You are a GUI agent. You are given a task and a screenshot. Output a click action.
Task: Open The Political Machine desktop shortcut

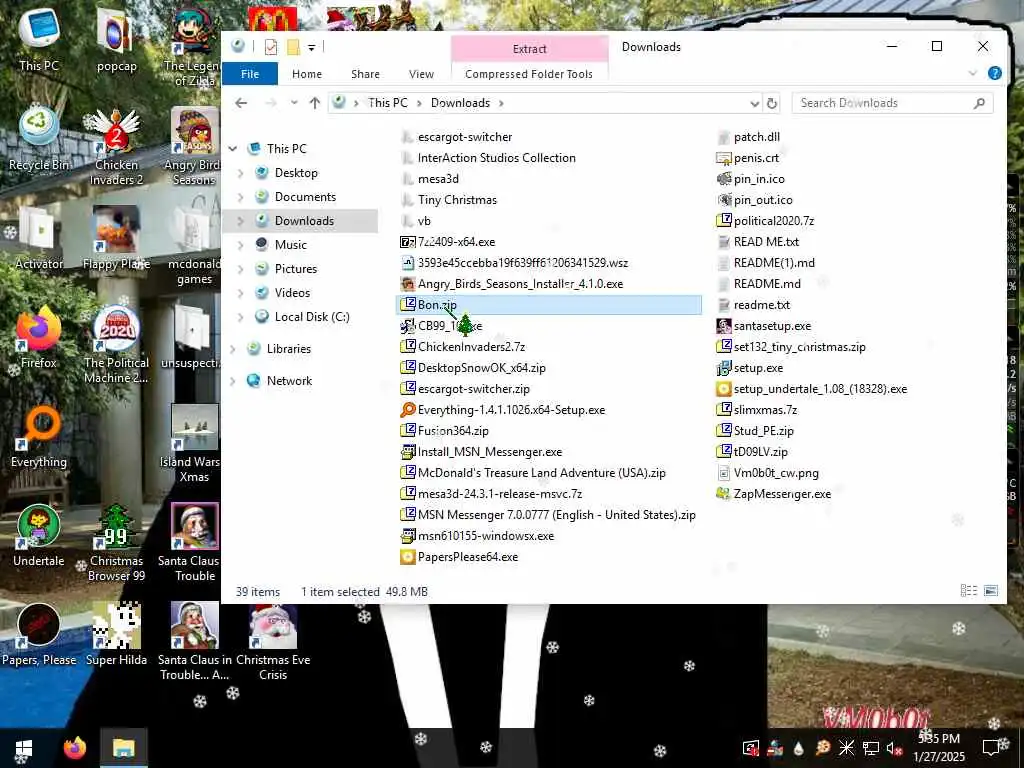pyautogui.click(x=116, y=345)
